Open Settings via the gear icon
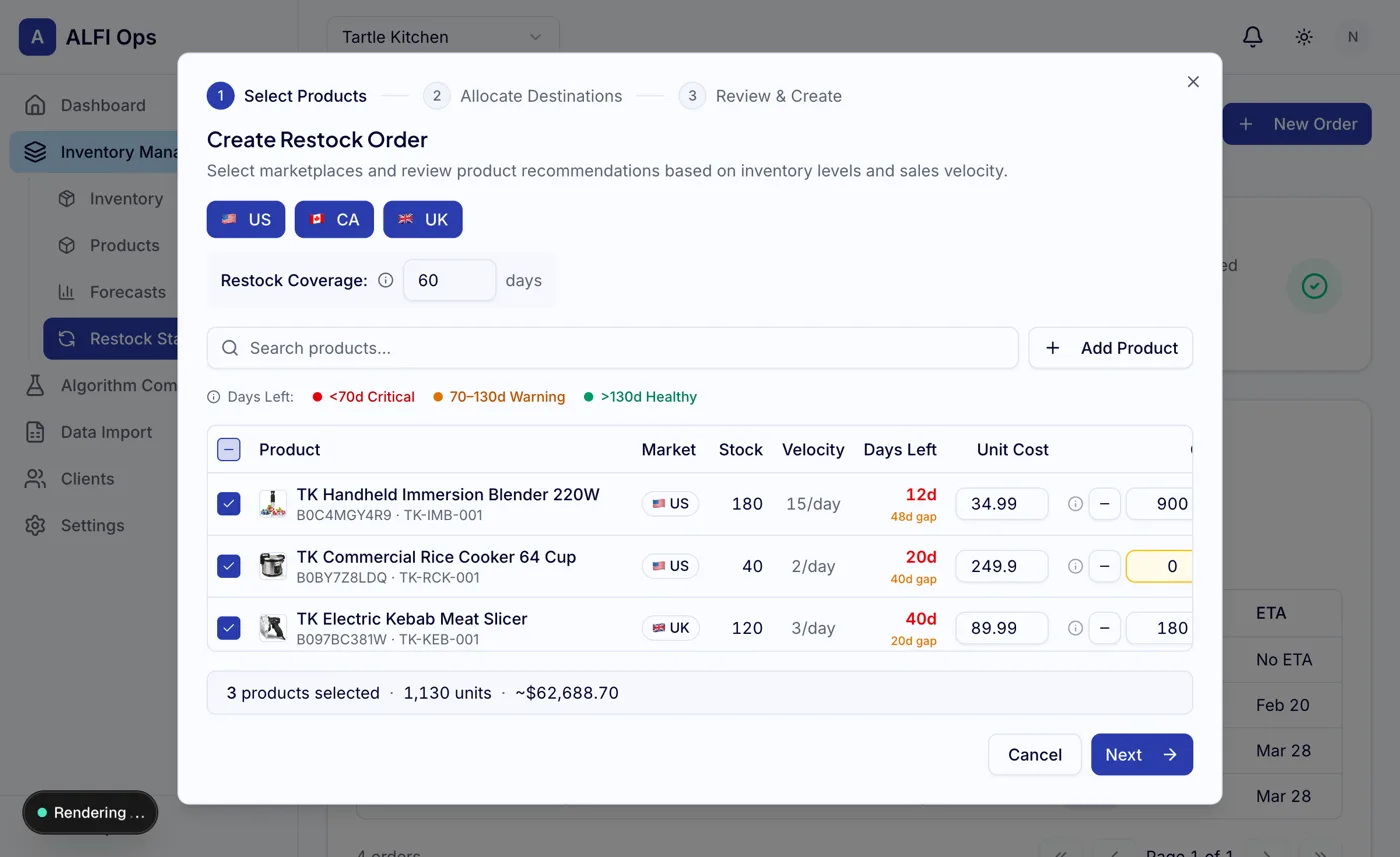 point(33,525)
